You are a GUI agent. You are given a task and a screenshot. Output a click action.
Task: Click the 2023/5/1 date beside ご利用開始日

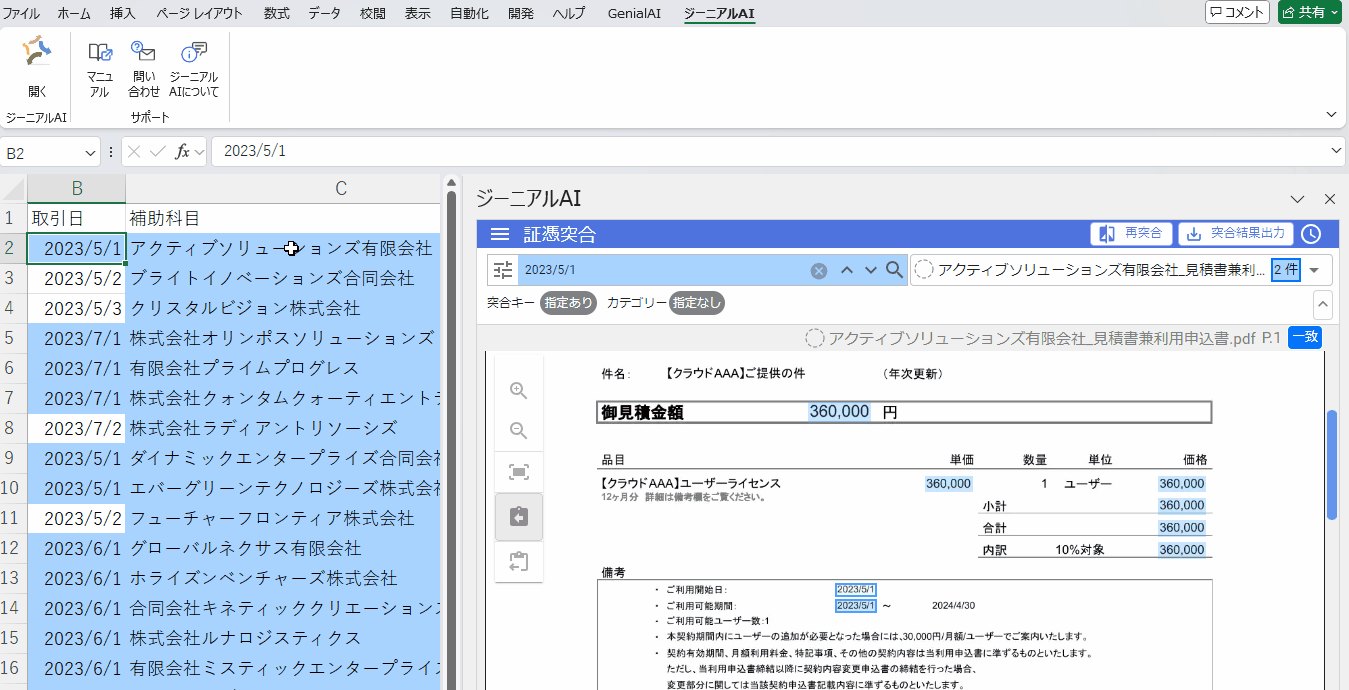pos(856,590)
